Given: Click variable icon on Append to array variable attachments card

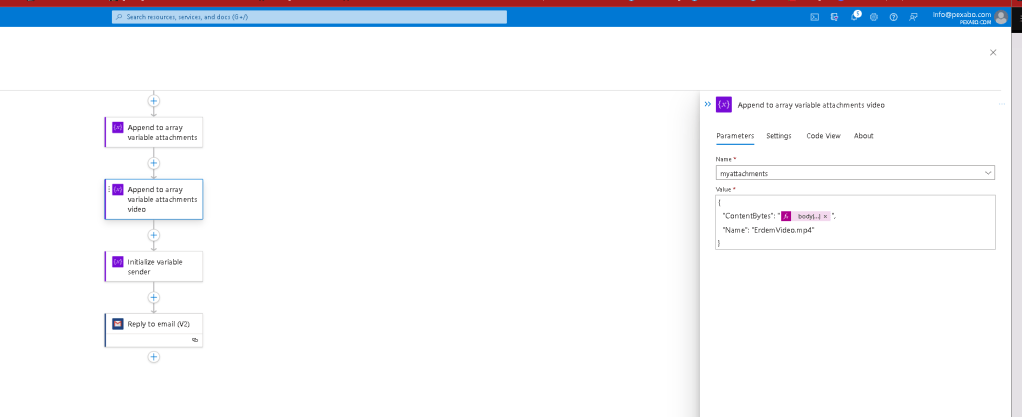Looking at the screenshot, I should point(117,128).
